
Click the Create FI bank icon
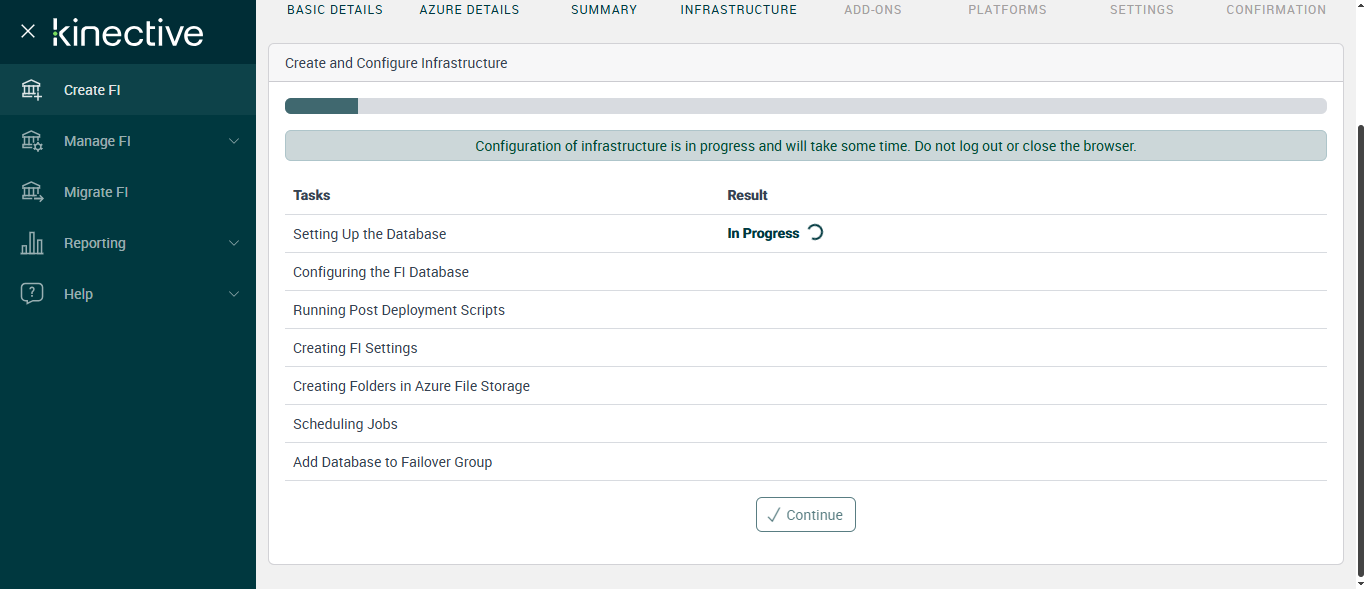pyautogui.click(x=32, y=90)
